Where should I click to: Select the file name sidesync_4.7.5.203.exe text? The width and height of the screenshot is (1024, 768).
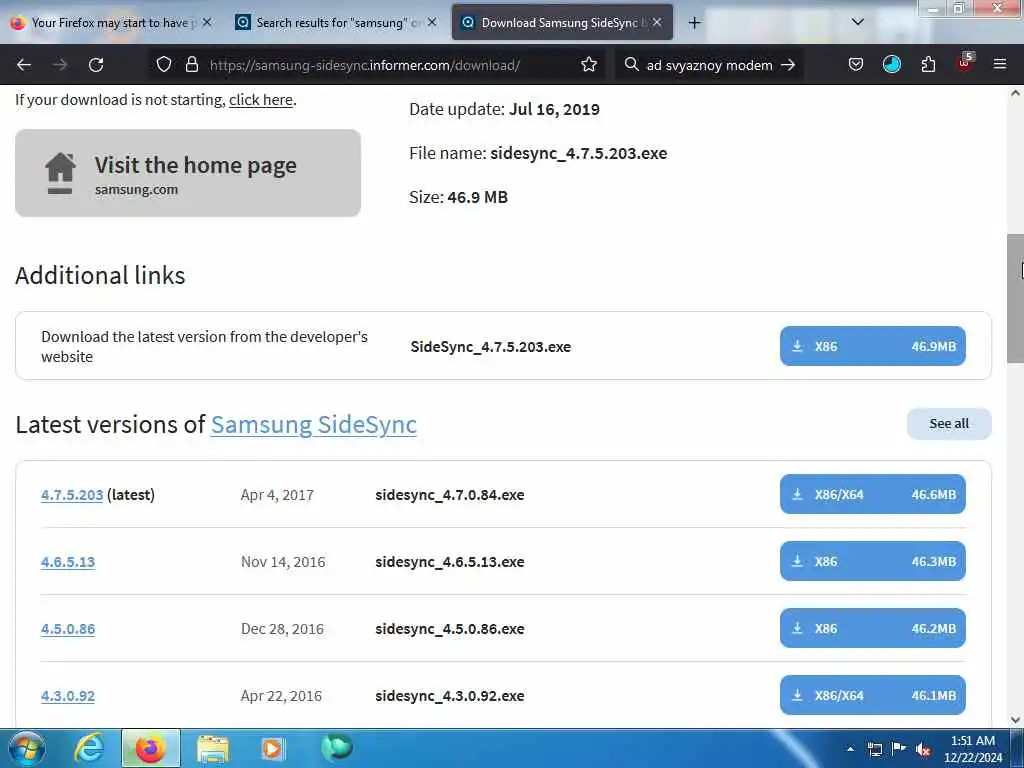pyautogui.click(x=579, y=153)
